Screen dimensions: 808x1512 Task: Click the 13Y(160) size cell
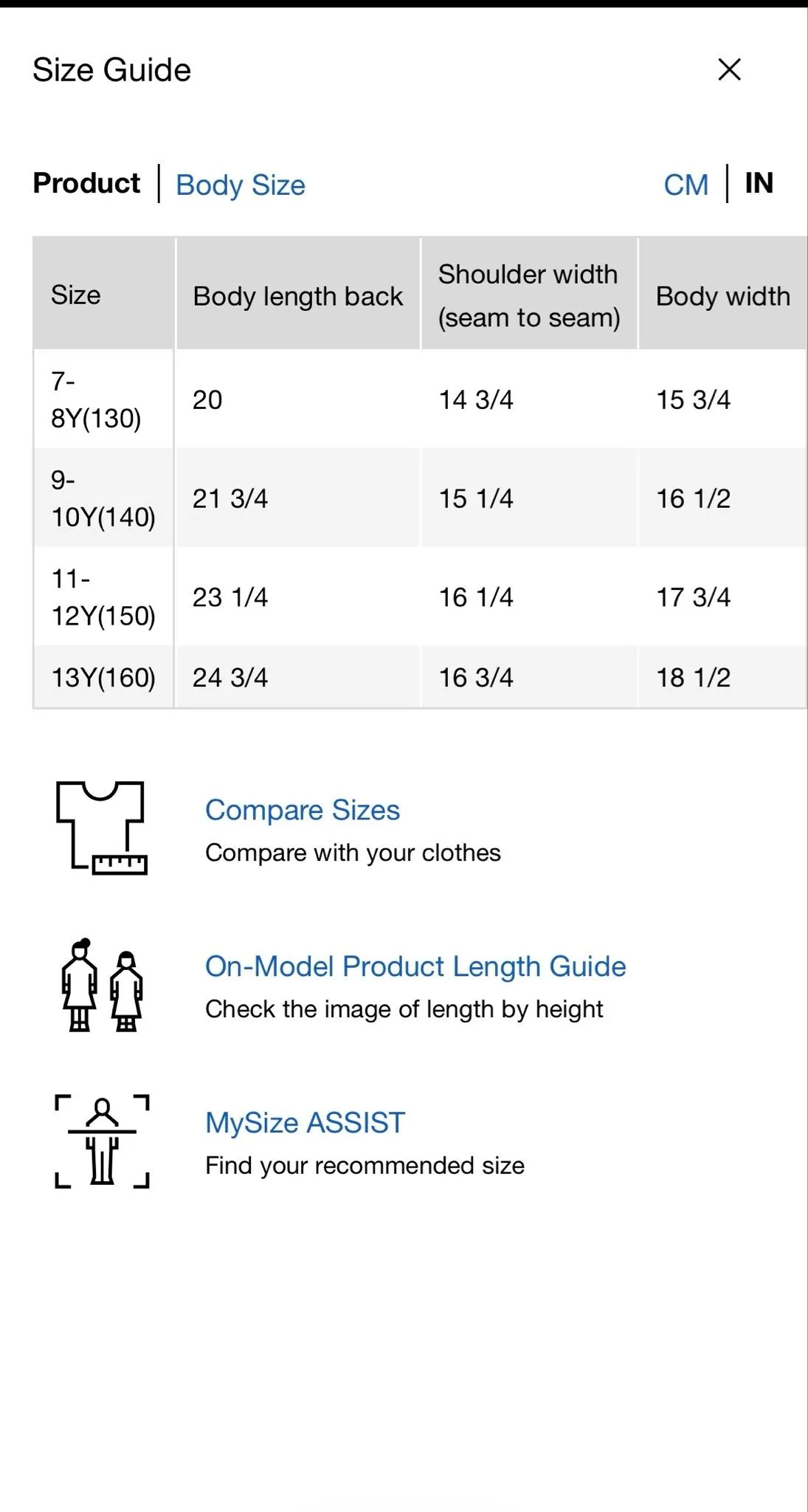coord(103,677)
